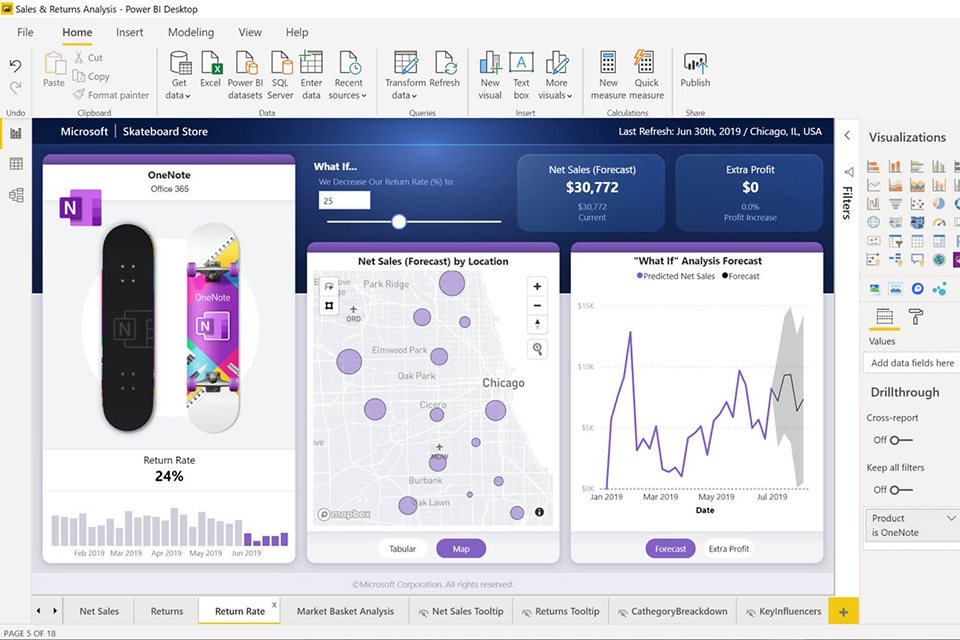
Task: Switch the location visual to Tabular view
Action: click(403, 548)
